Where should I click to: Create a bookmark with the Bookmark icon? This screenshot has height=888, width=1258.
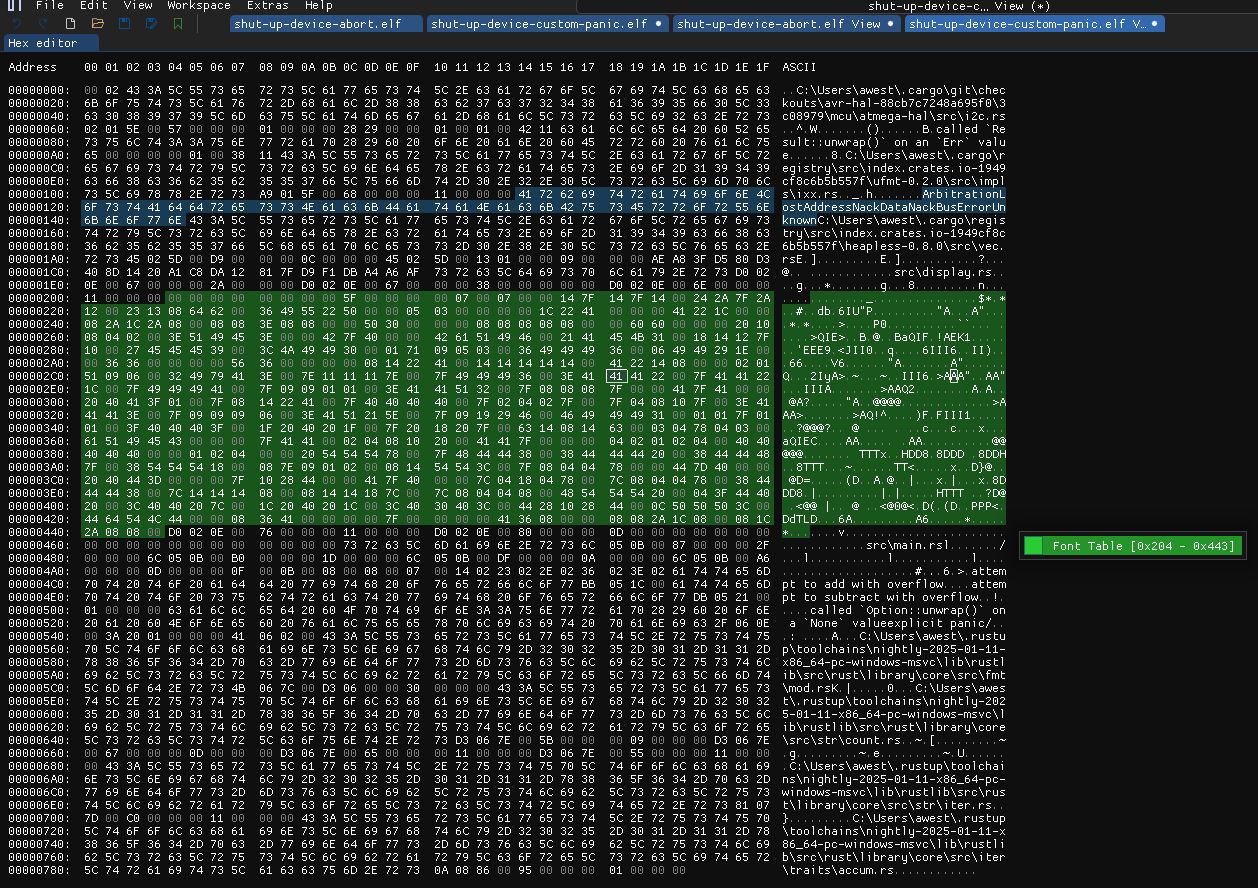coord(179,23)
